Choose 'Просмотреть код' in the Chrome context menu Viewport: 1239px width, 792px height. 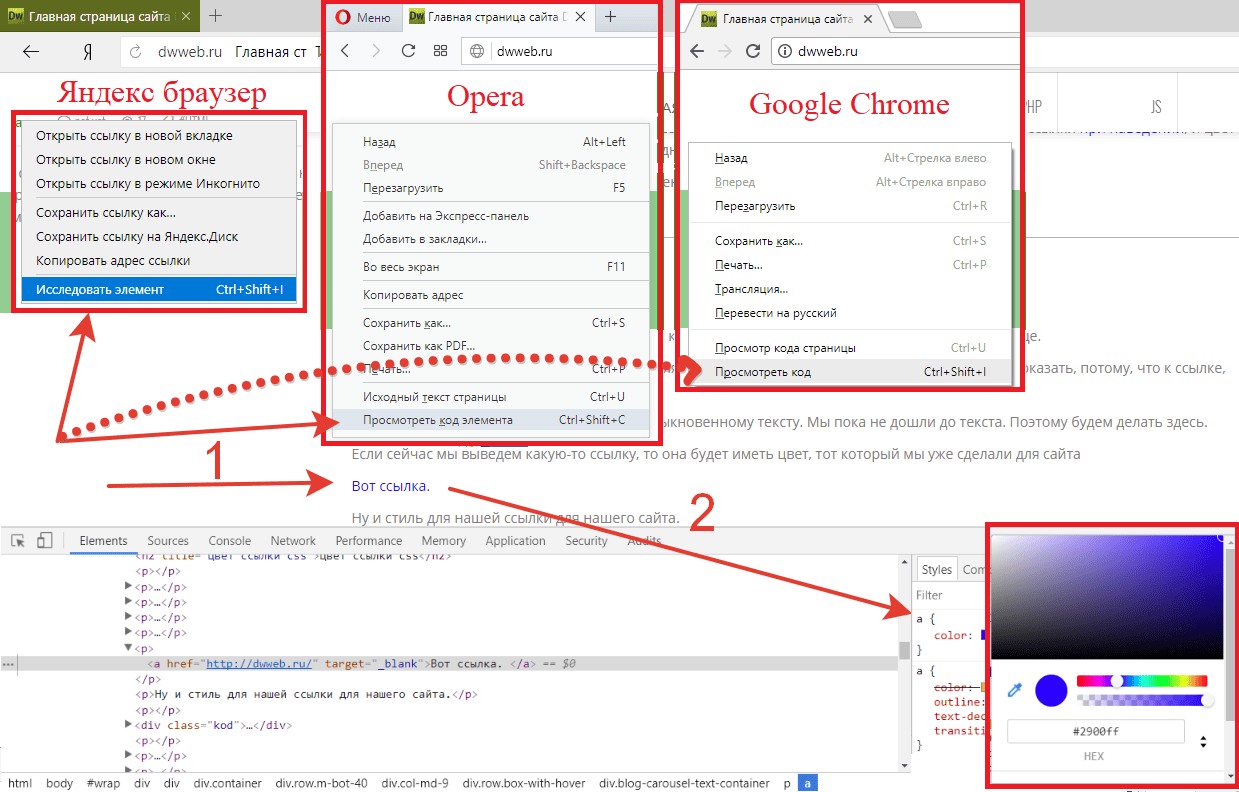click(850, 372)
